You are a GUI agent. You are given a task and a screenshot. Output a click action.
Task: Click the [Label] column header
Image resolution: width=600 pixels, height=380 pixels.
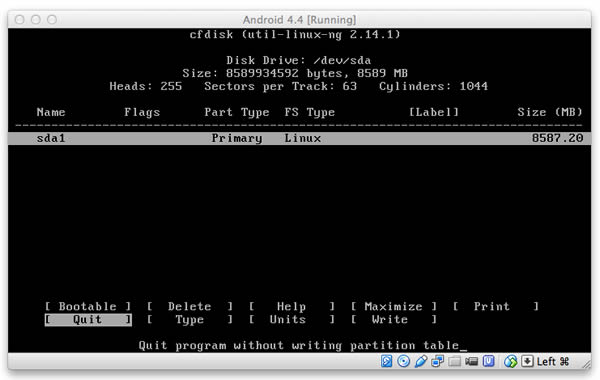(434, 112)
